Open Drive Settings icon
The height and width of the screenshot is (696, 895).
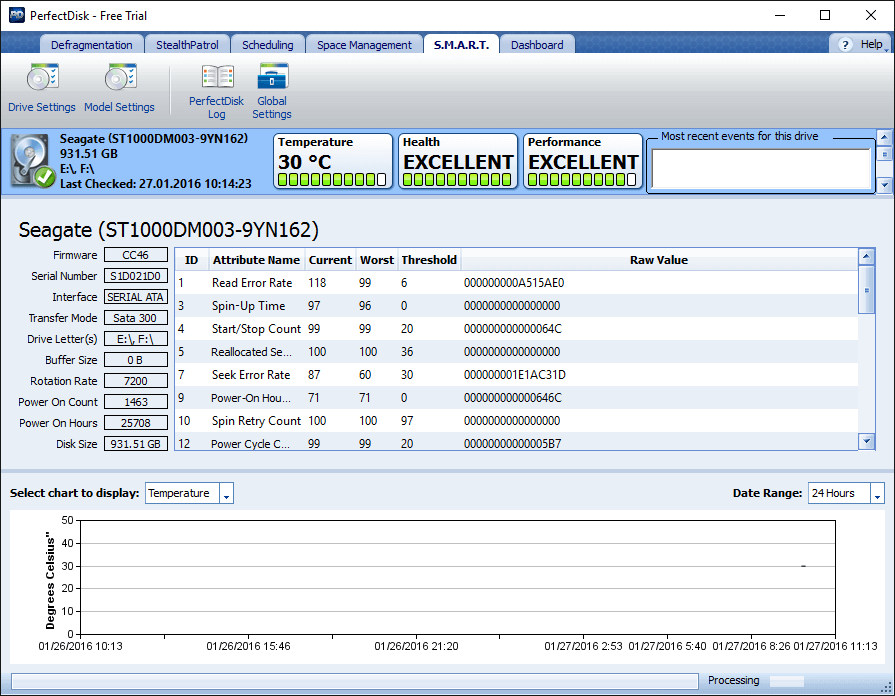coord(42,77)
